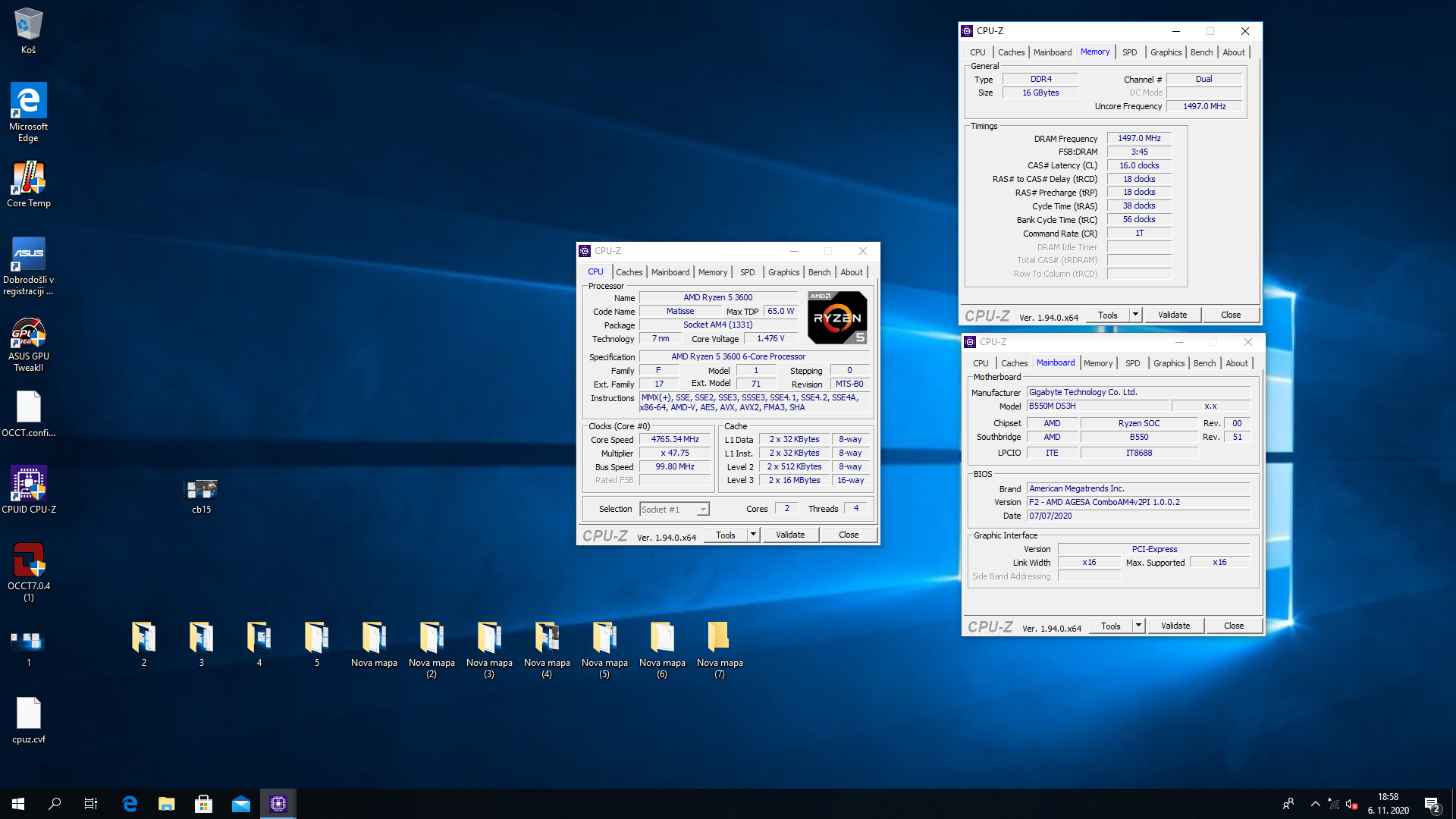Image resolution: width=1456 pixels, height=819 pixels.
Task: Select the folder labeled 4
Action: click(x=259, y=645)
